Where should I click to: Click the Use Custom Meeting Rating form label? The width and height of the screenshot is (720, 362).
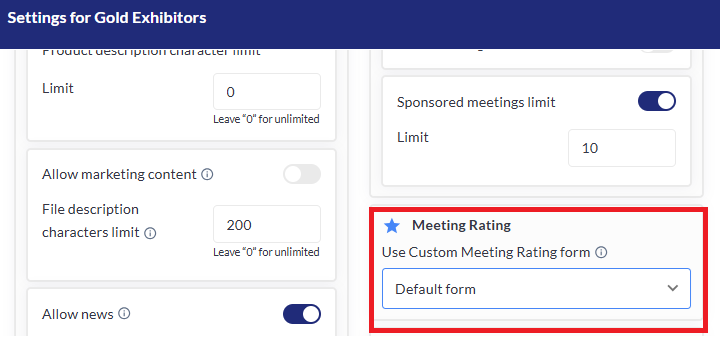[486, 252]
